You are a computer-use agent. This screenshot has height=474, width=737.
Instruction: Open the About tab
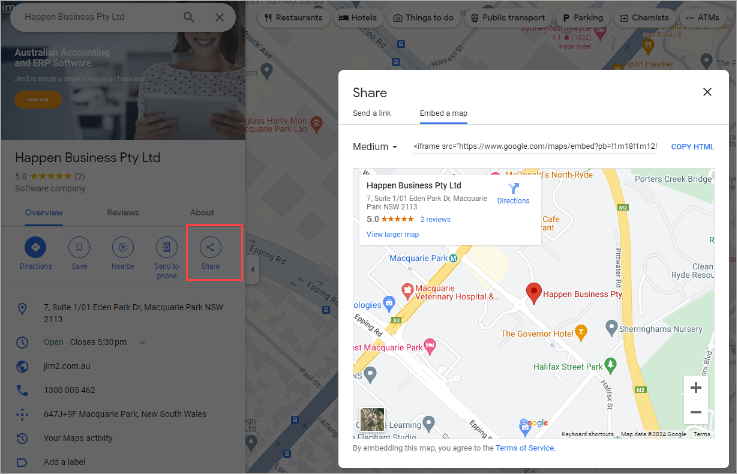(x=202, y=213)
